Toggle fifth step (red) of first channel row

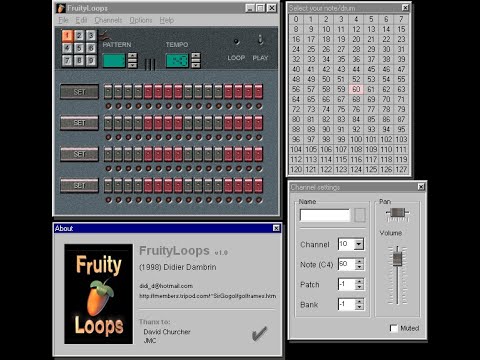(x=148, y=92)
